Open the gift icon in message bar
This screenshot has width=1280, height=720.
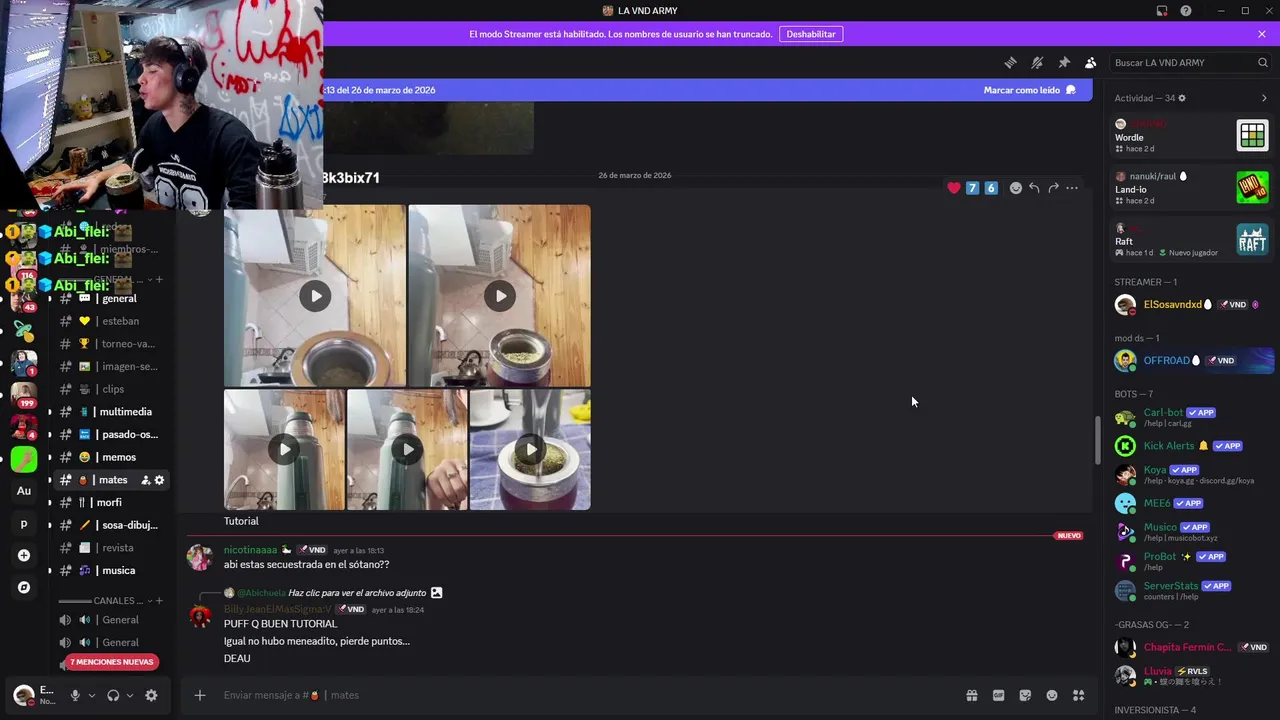[x=971, y=695]
